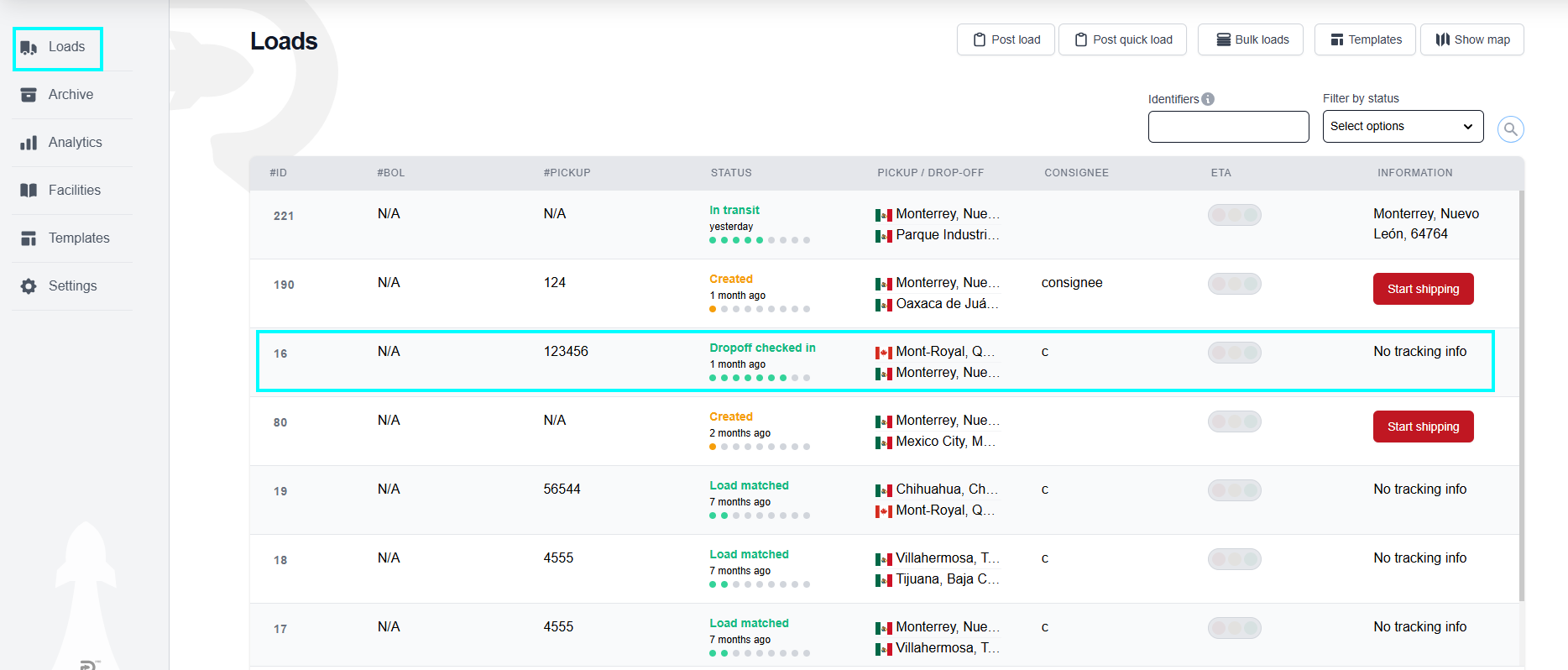Click the ETA column header
This screenshot has width=1568, height=670.
click(1220, 173)
